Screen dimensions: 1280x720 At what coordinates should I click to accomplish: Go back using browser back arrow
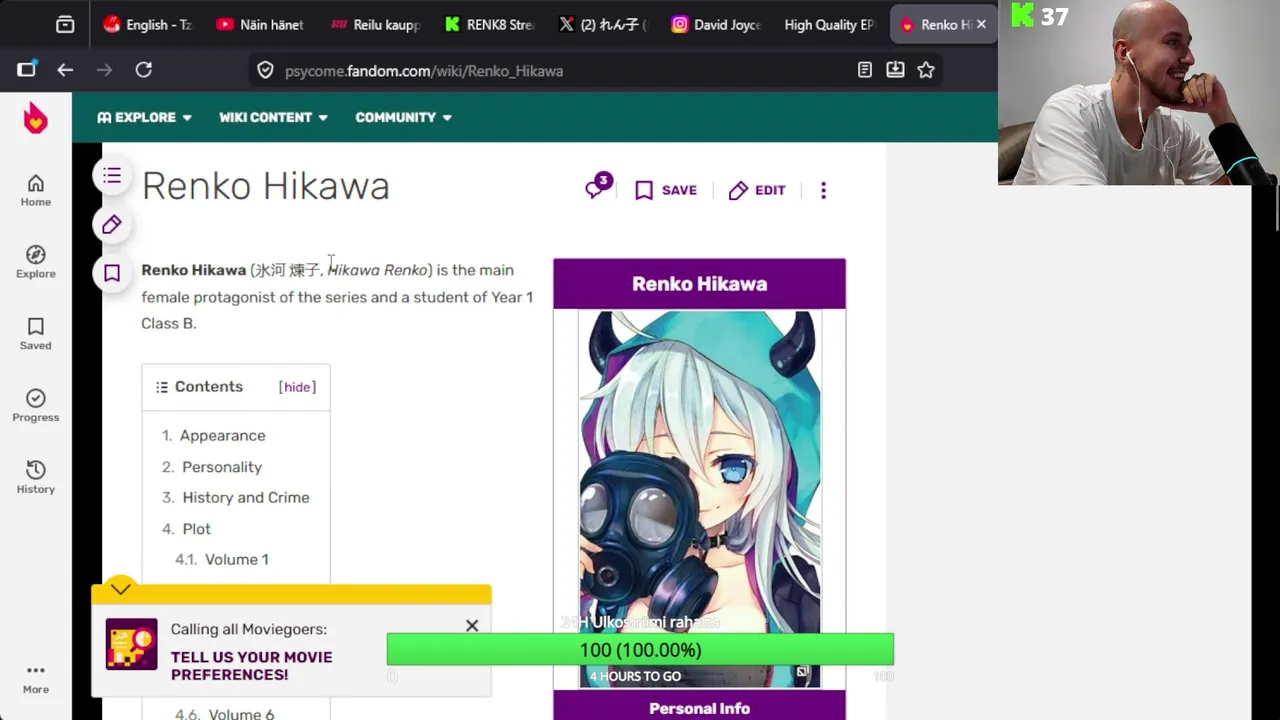65,70
